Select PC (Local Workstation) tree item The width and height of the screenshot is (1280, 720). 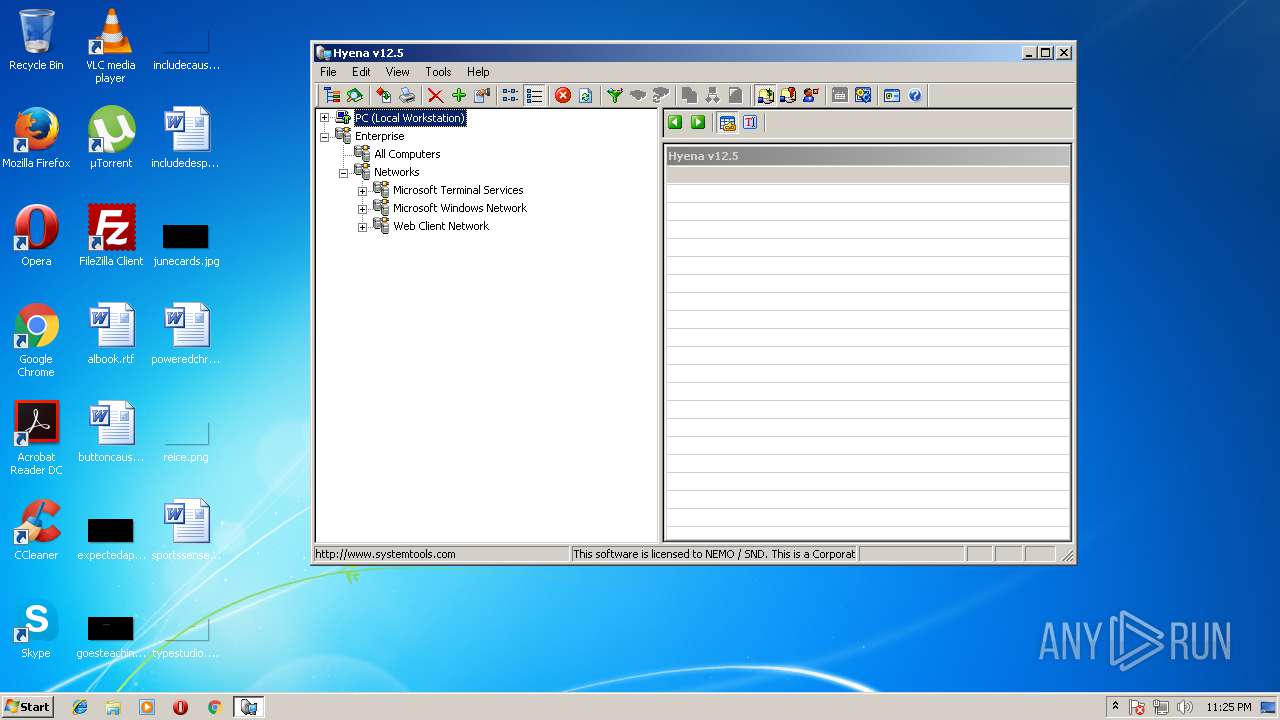[410, 118]
